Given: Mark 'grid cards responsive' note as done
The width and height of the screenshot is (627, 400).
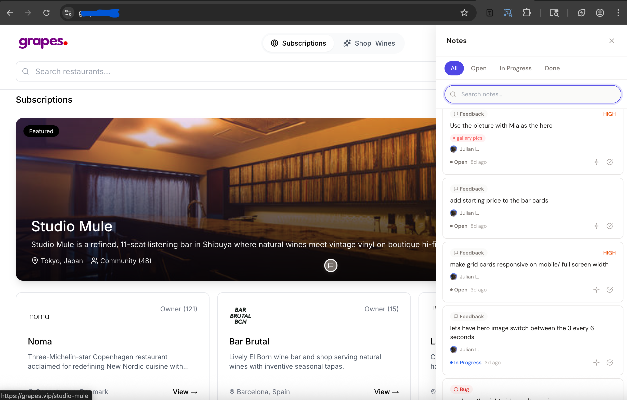Looking at the screenshot, I should 610,290.
